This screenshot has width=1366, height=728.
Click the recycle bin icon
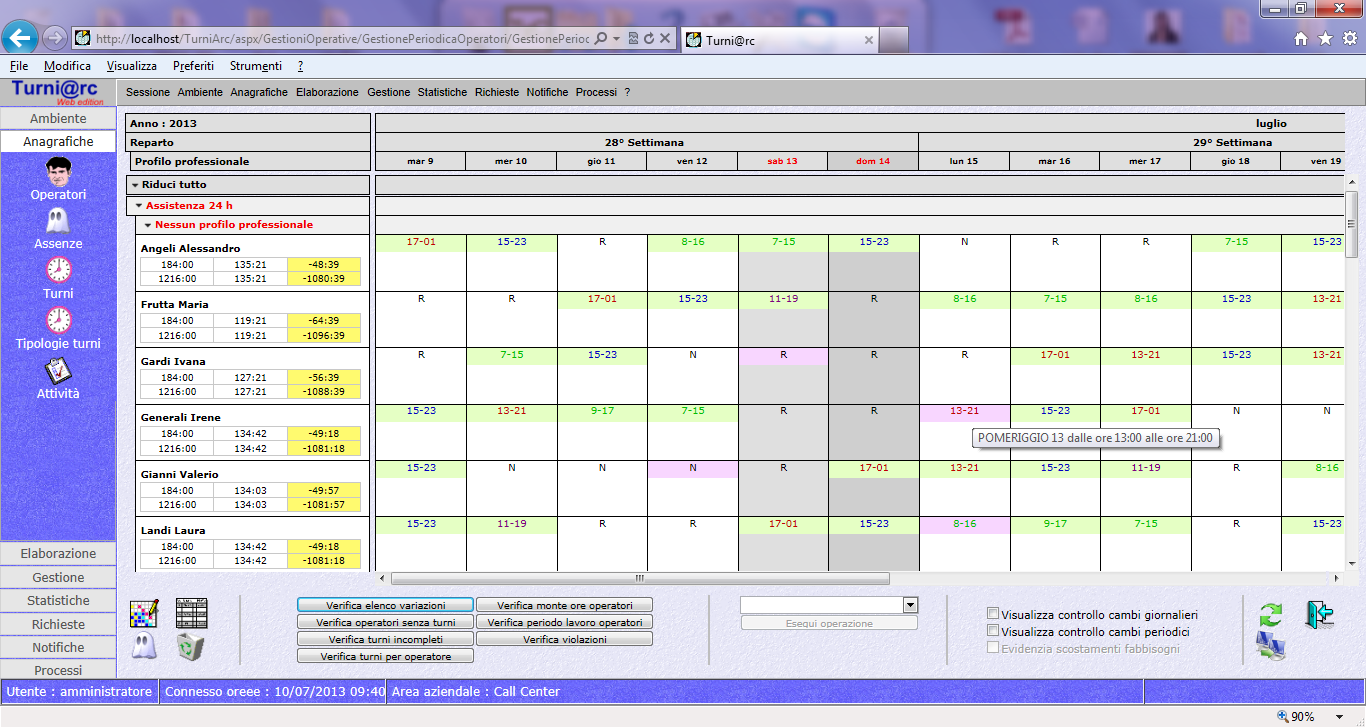(x=191, y=646)
